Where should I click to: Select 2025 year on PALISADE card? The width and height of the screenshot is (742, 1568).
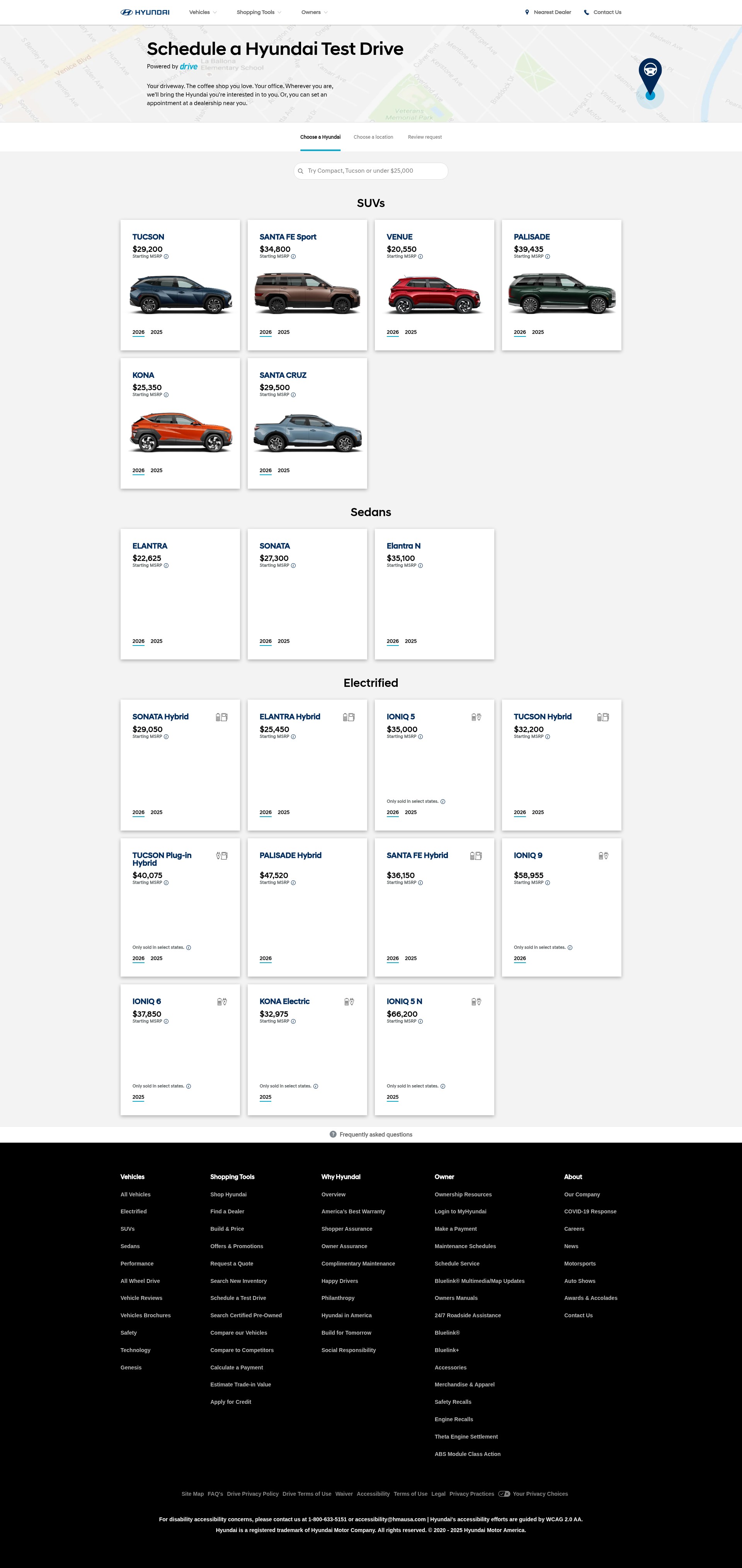pos(538,332)
